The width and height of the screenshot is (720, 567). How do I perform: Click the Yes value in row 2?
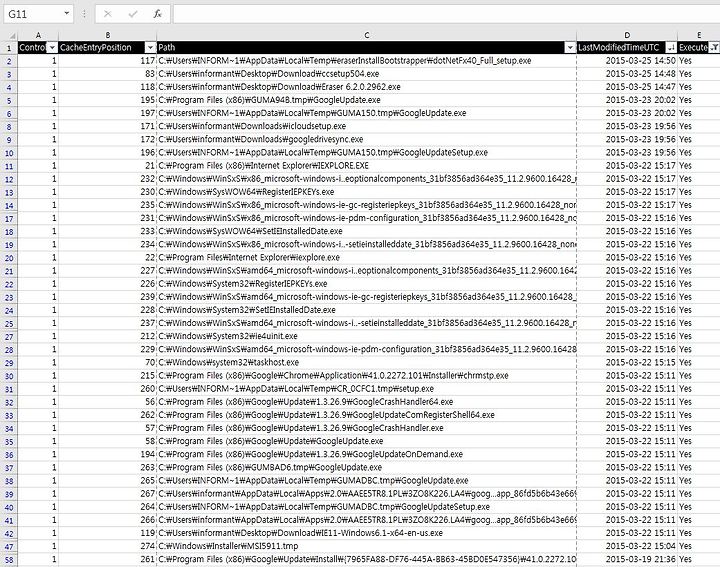click(x=685, y=61)
